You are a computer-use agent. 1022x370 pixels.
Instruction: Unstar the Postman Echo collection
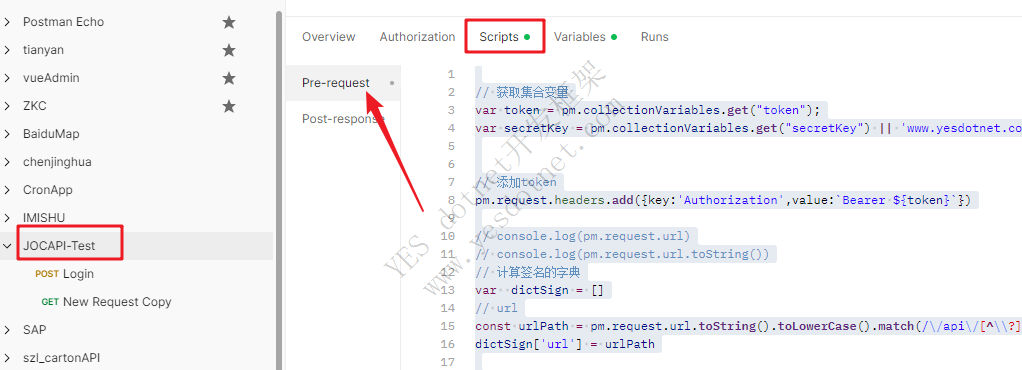click(x=229, y=22)
